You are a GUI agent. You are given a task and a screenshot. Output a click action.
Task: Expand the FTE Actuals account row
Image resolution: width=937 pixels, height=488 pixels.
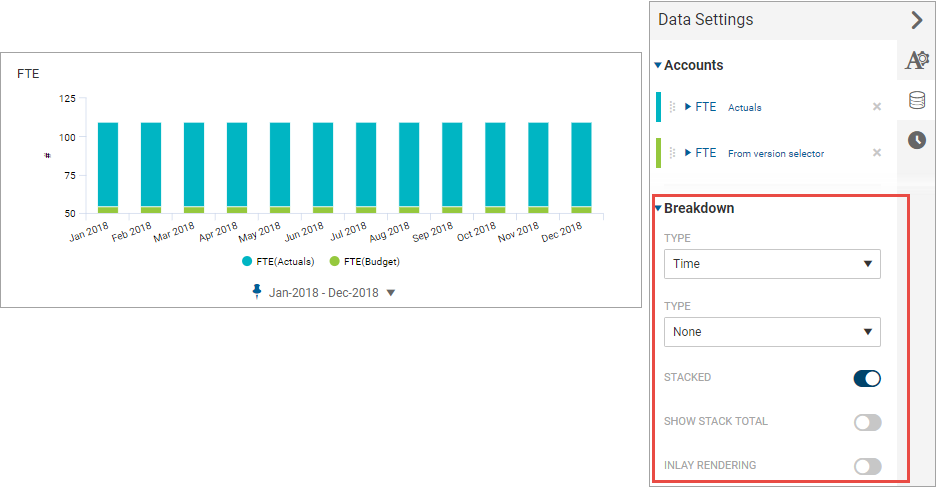(688, 107)
